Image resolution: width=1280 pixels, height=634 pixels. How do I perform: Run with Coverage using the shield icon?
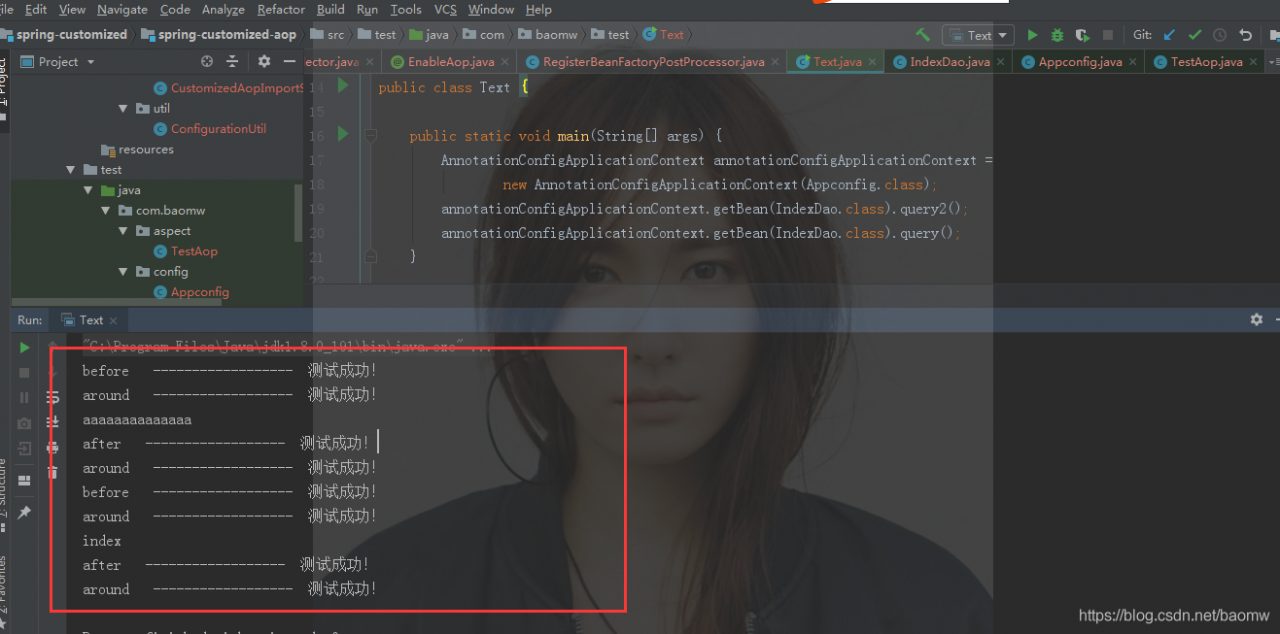click(1082, 35)
